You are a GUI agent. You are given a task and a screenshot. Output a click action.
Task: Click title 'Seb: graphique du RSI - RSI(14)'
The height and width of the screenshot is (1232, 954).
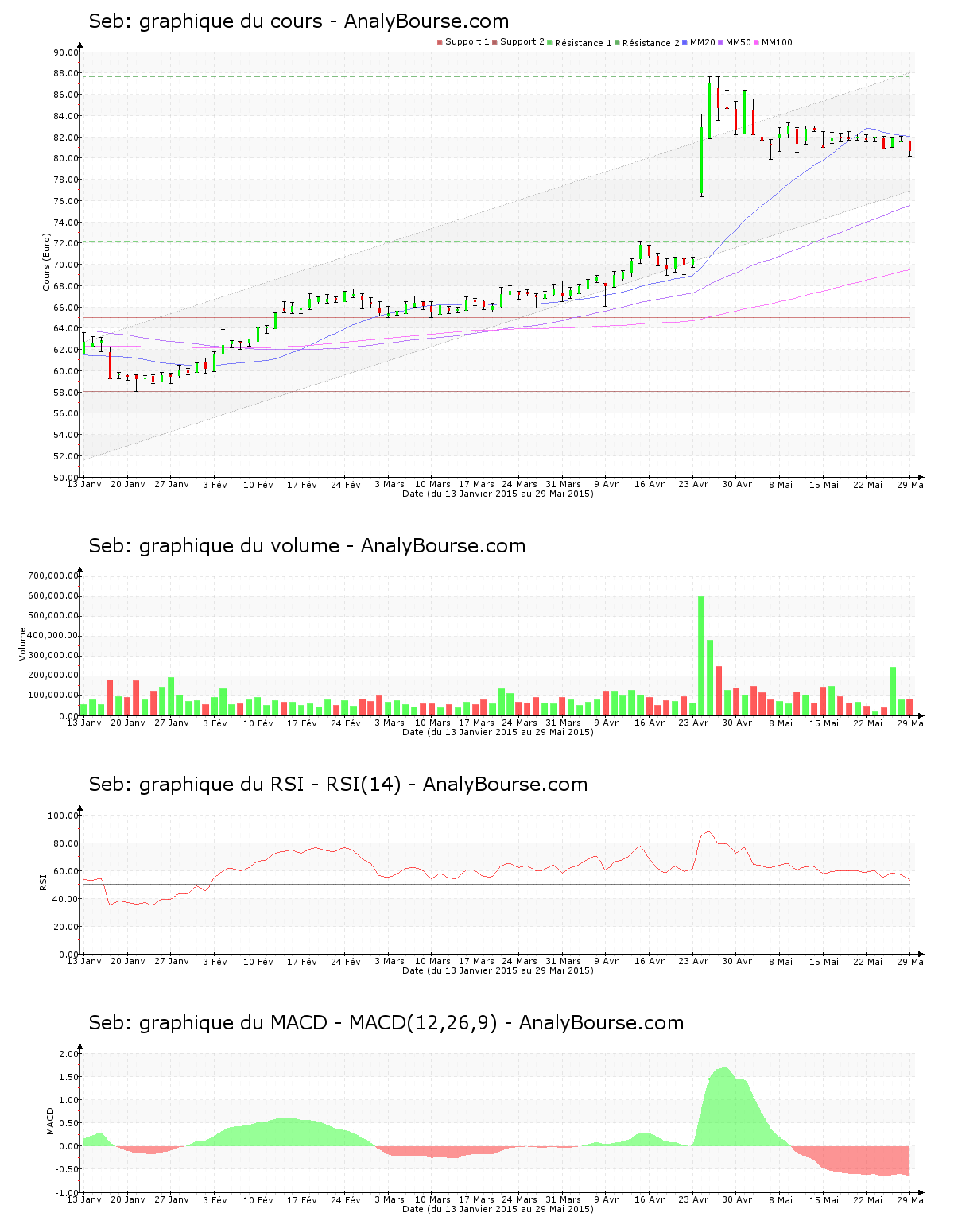(x=245, y=785)
